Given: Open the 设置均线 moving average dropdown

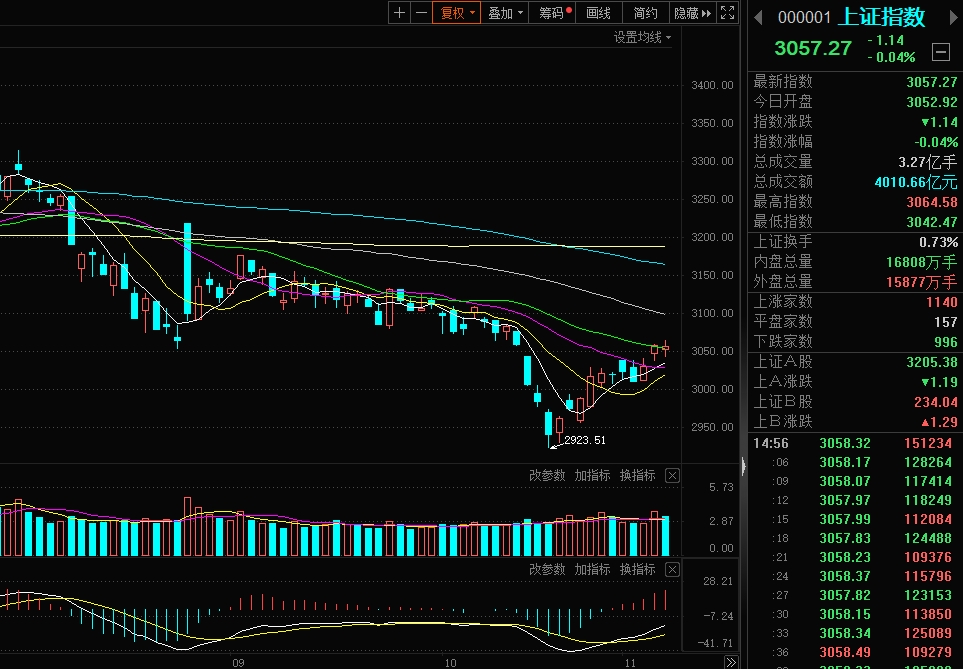Looking at the screenshot, I should click(642, 38).
